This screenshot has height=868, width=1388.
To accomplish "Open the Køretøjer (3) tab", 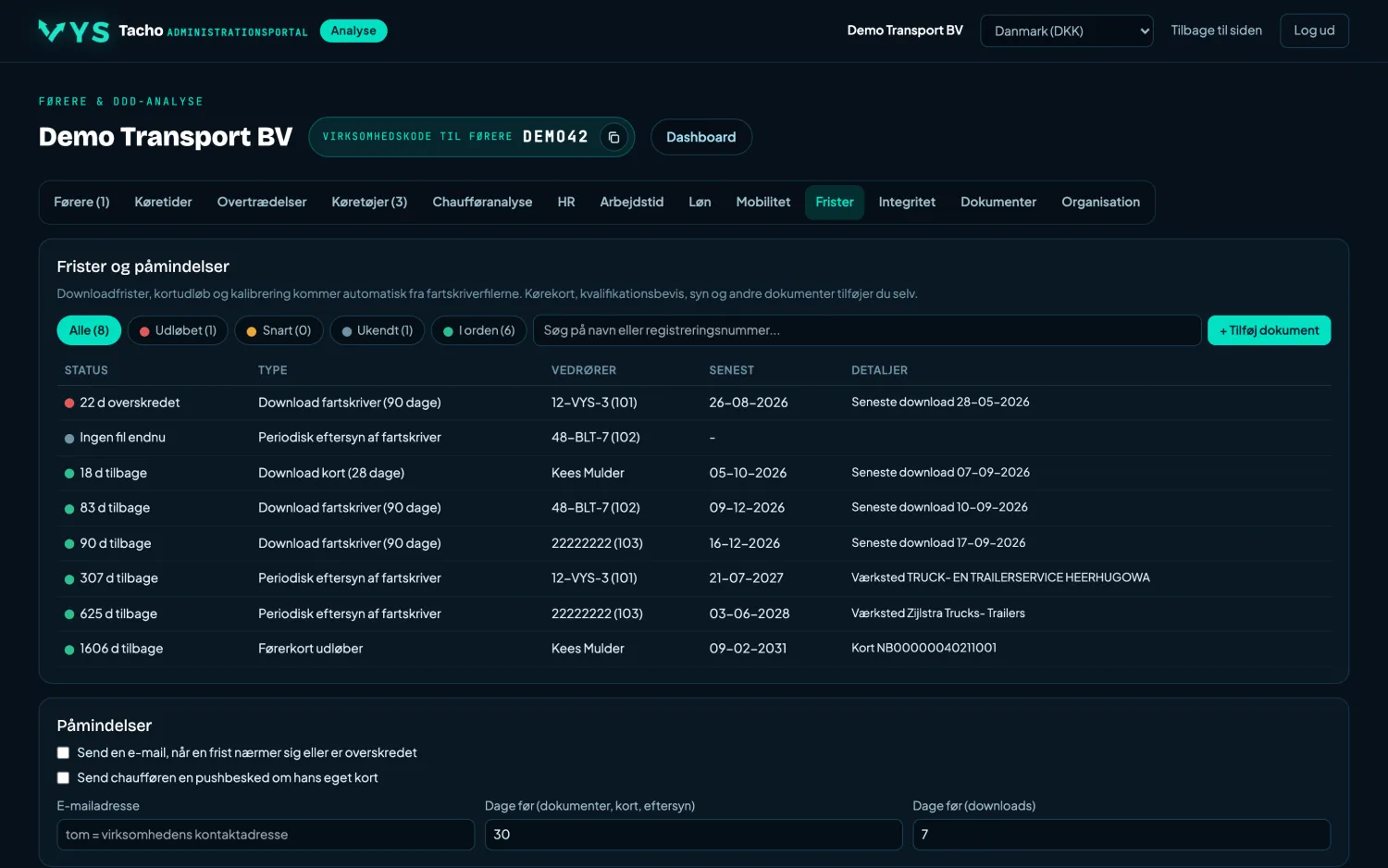I will pos(369,202).
